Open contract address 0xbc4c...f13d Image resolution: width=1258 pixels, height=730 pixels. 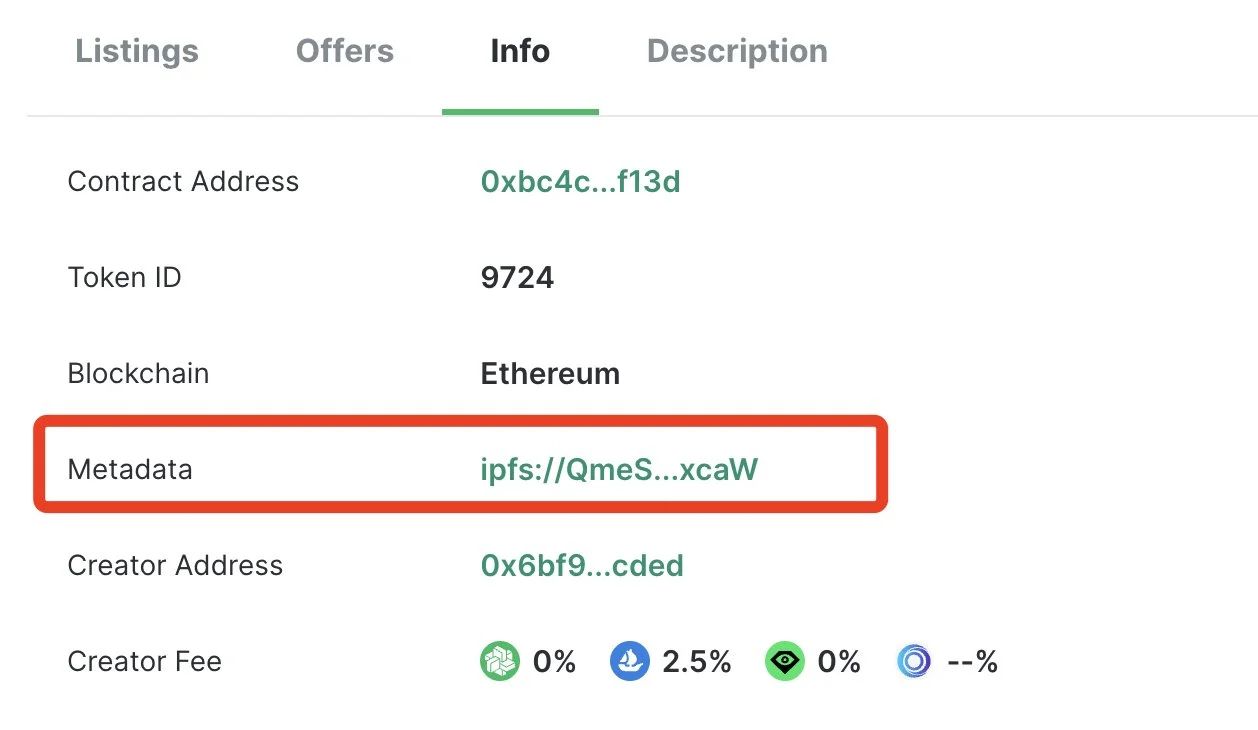581,183
